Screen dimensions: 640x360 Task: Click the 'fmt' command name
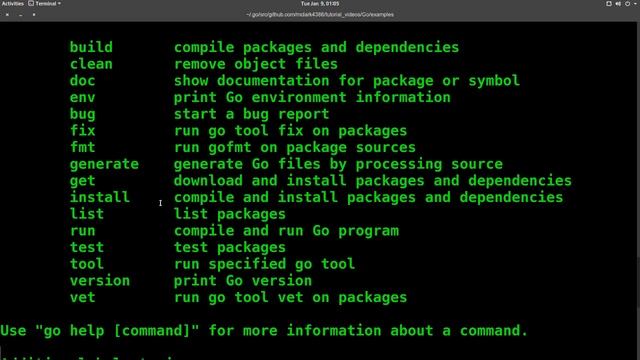coord(82,147)
